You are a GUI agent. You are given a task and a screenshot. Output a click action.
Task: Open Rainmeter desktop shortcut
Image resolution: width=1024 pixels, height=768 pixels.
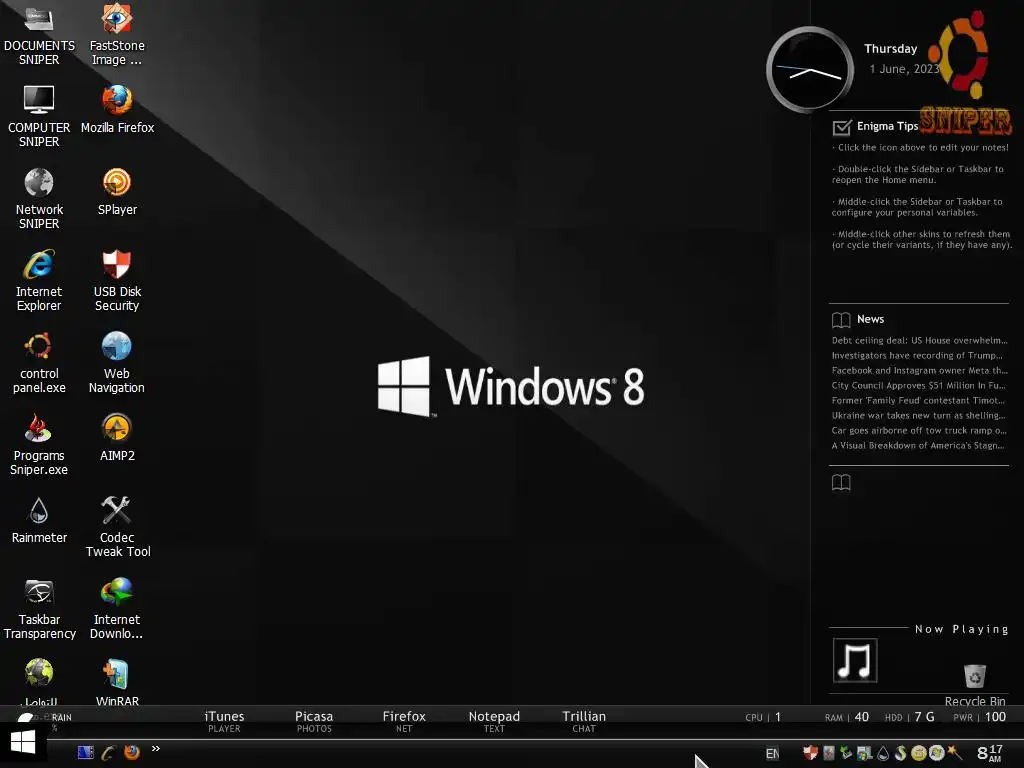click(x=39, y=519)
